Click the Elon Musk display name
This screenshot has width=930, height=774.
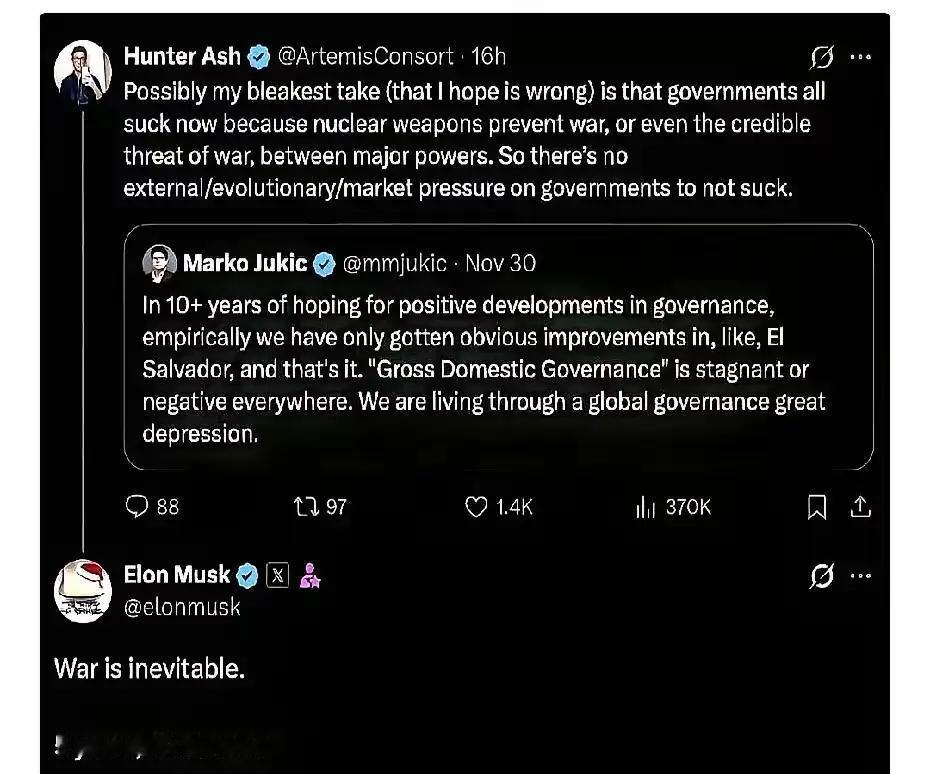click(177, 575)
